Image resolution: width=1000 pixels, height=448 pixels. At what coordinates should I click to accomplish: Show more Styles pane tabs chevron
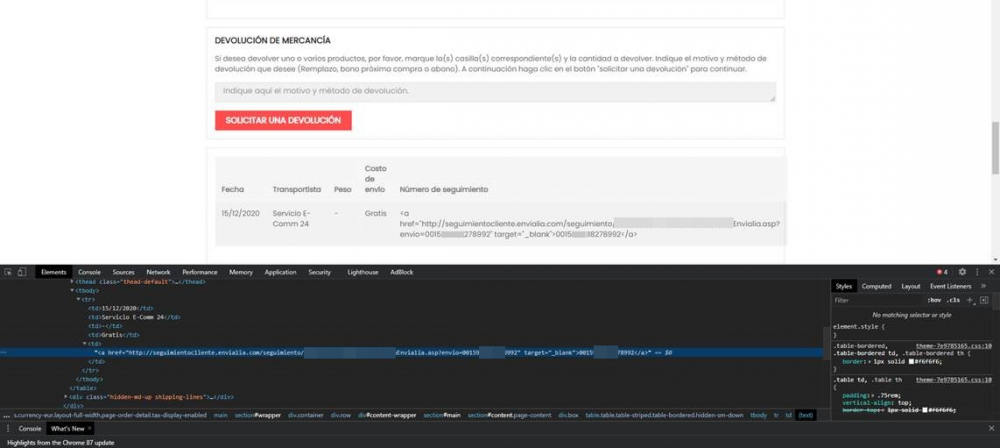tap(983, 286)
